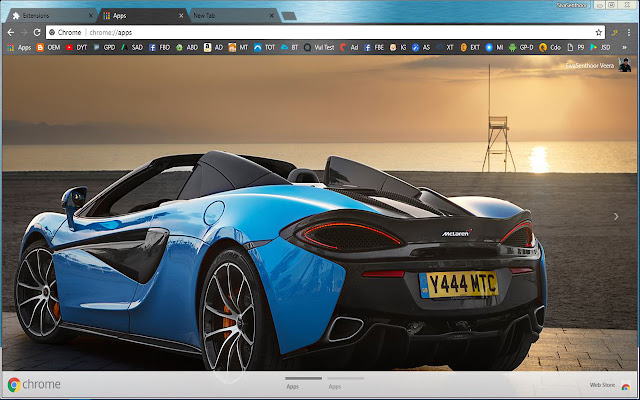
Task: View site info via Chrome security chip
Action: pos(65,32)
